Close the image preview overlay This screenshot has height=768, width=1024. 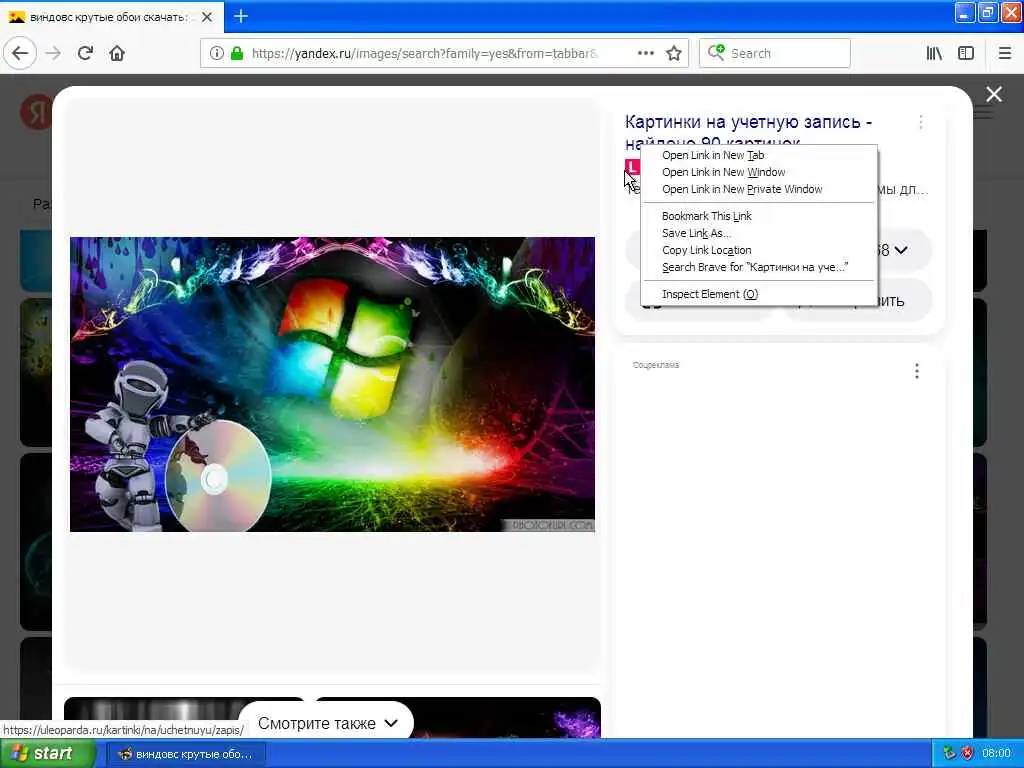click(994, 94)
